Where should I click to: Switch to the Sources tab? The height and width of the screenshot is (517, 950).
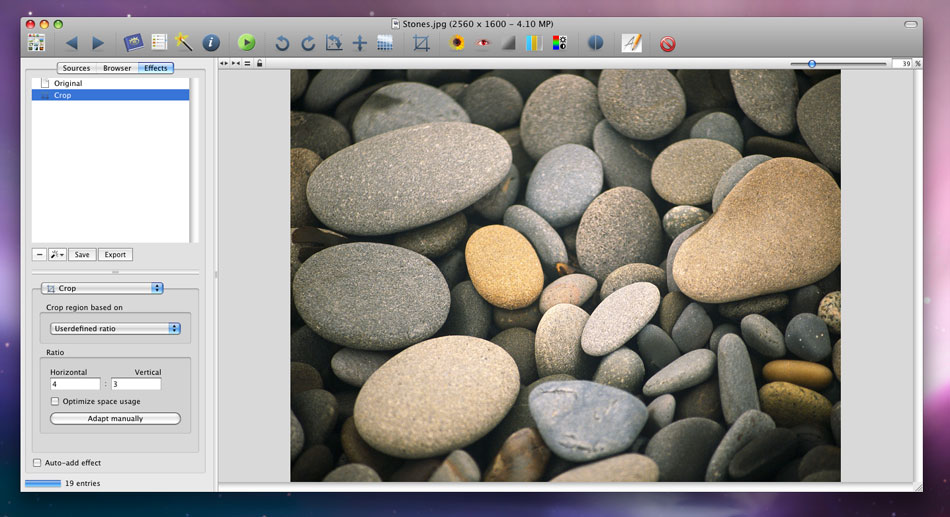(76, 68)
